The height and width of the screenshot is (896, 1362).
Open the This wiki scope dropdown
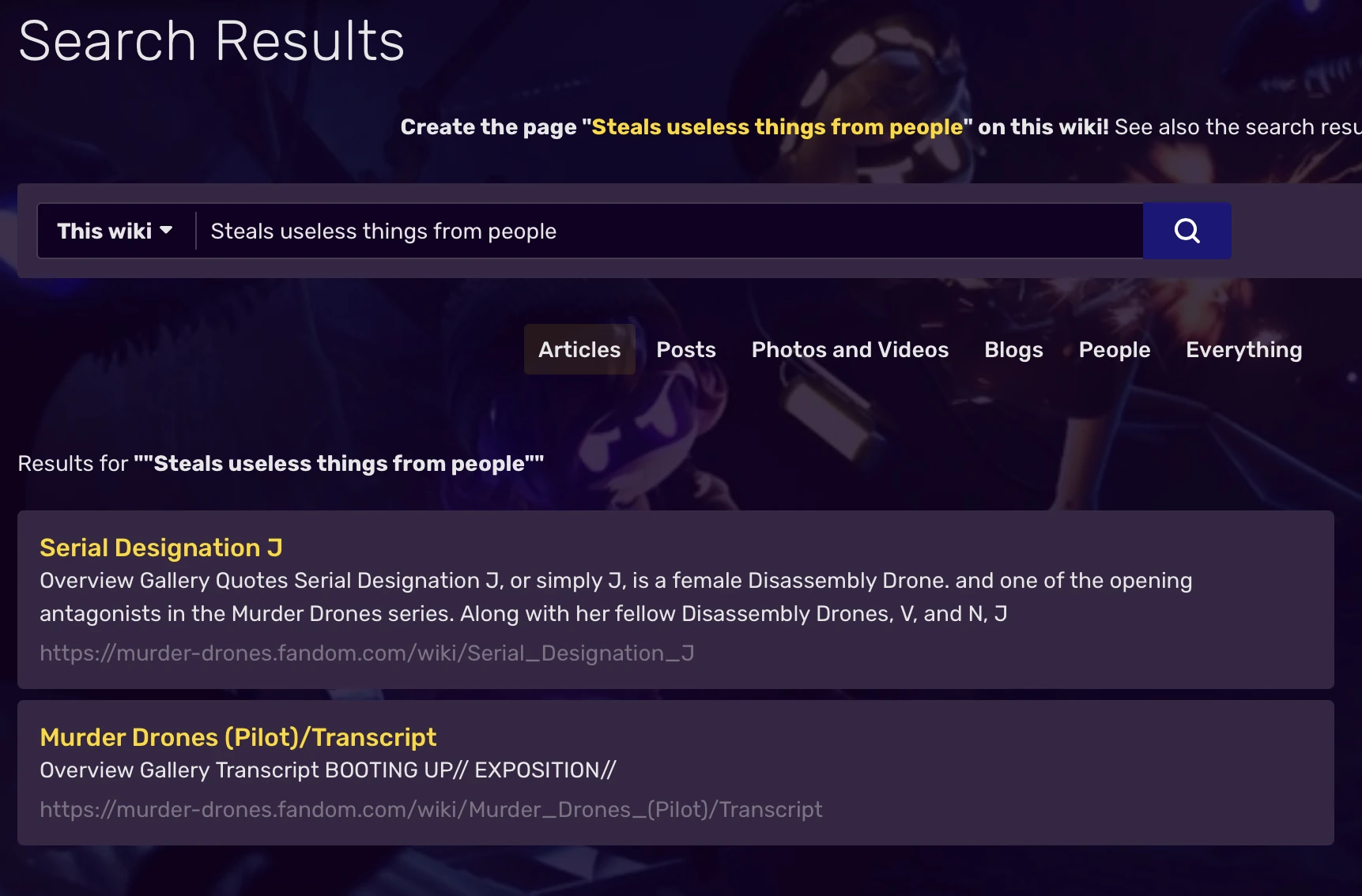click(115, 231)
